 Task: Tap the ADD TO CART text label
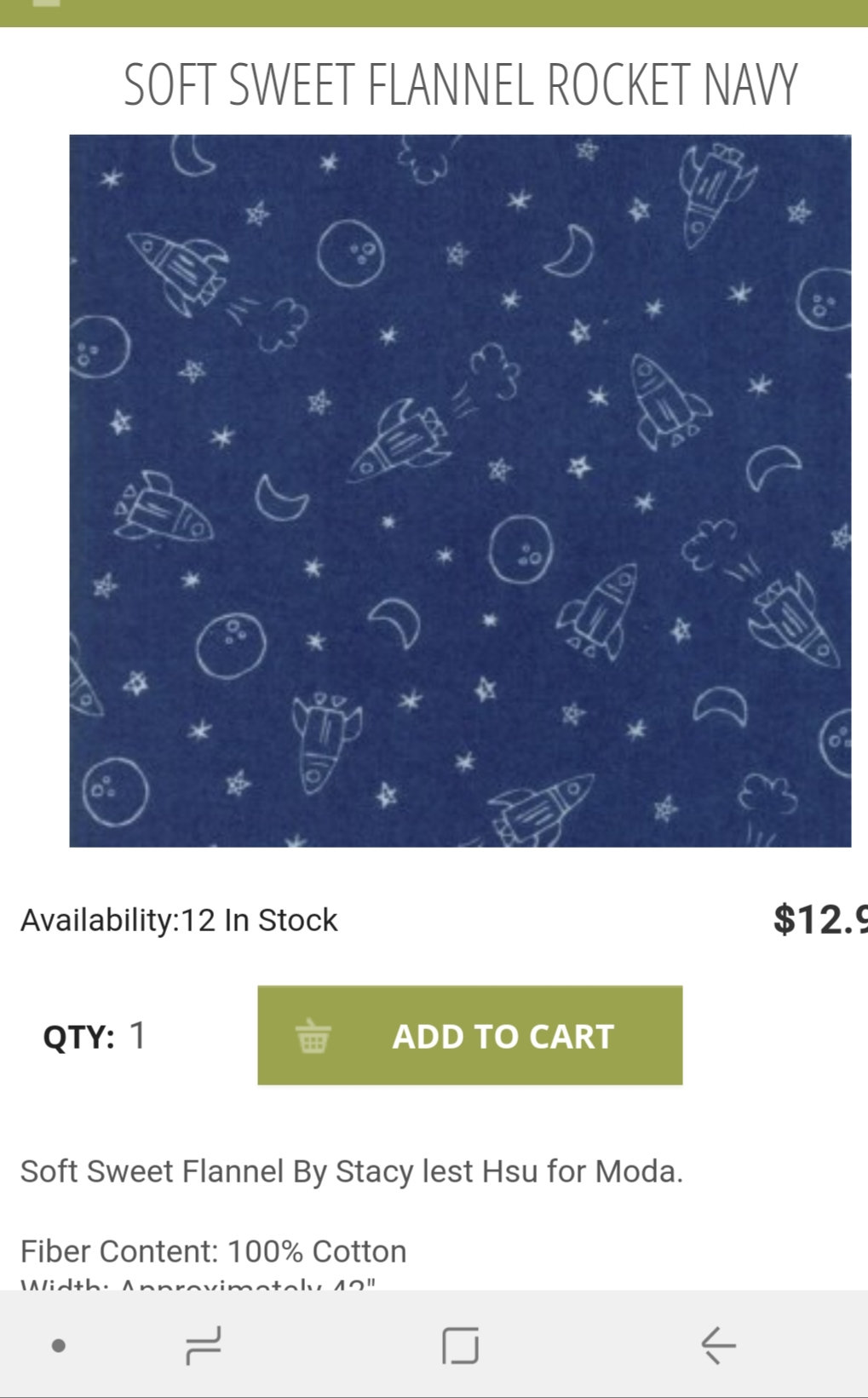[503, 1037]
